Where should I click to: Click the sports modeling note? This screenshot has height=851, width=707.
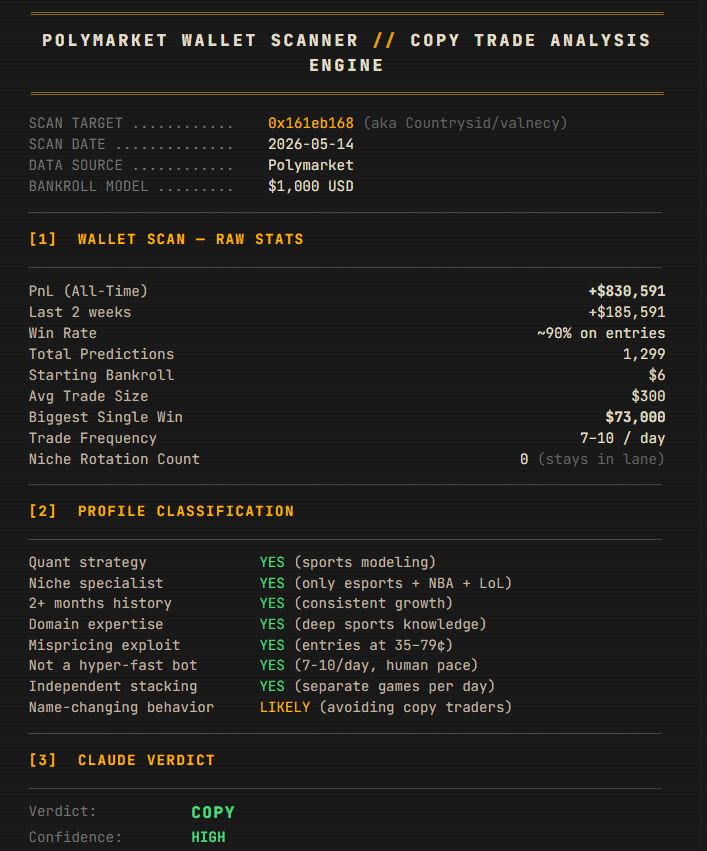[365, 562]
